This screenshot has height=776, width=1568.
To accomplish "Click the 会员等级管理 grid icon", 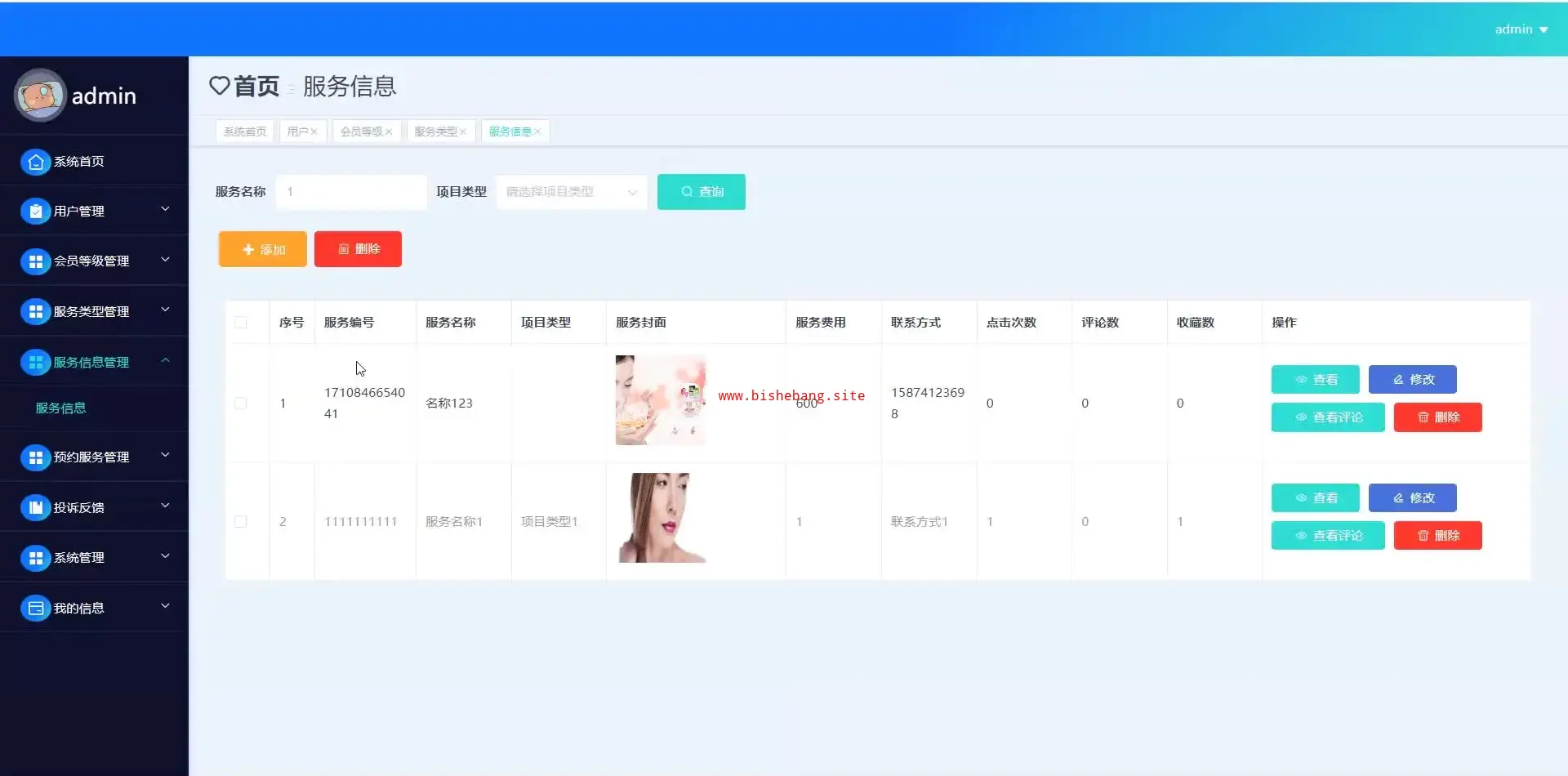I will pos(35,261).
